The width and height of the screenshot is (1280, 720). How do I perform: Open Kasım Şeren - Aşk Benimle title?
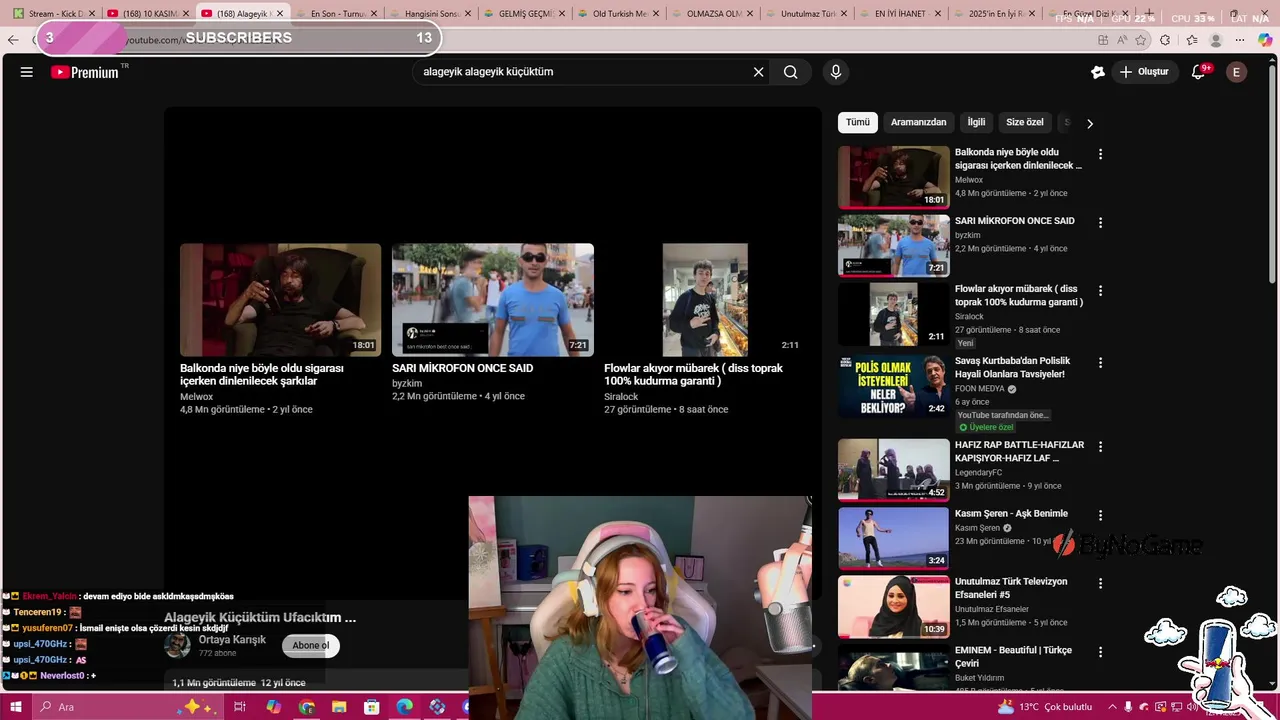click(1011, 514)
